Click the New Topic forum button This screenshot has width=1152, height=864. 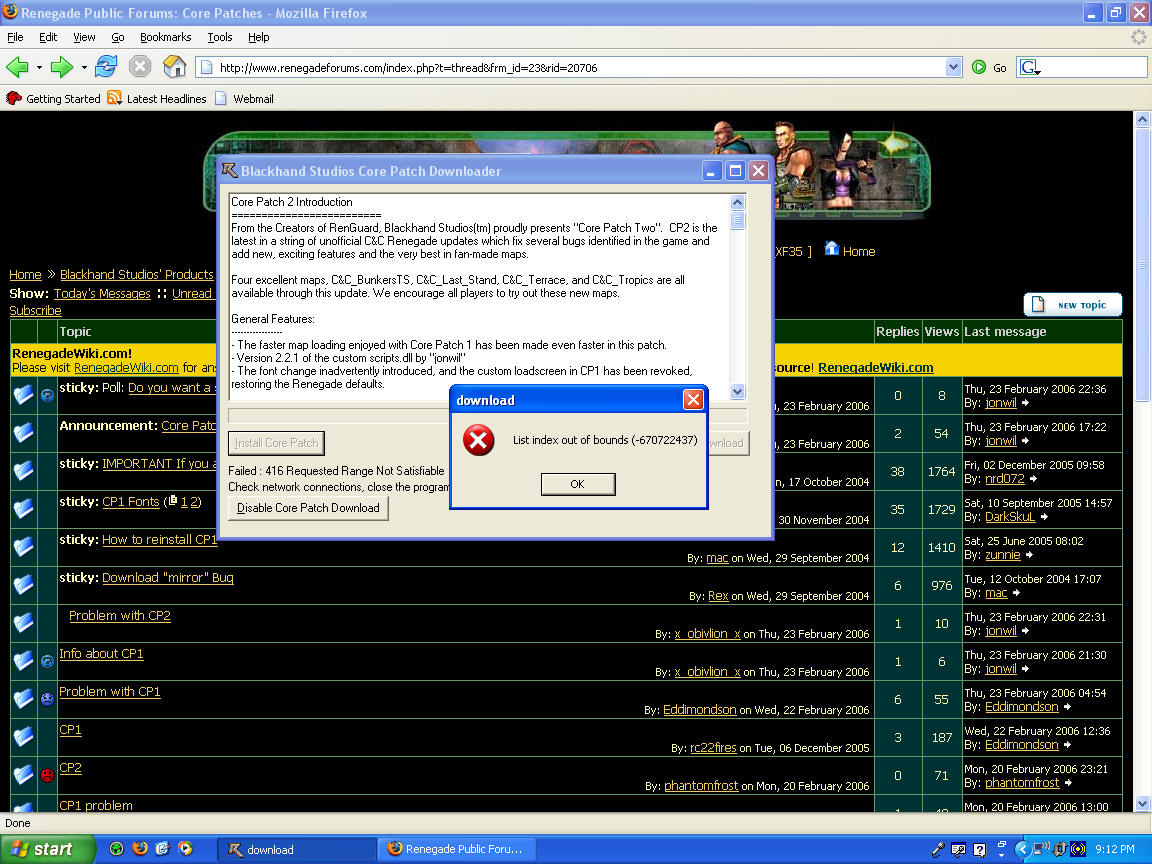(1072, 305)
